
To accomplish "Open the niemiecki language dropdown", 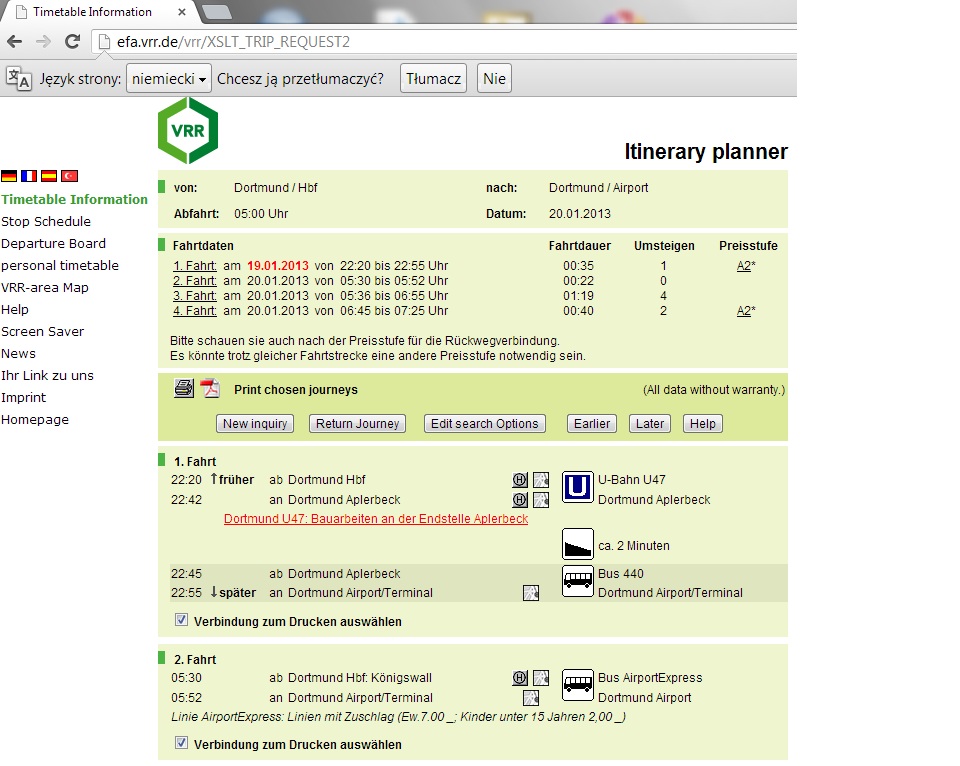I will point(169,78).
